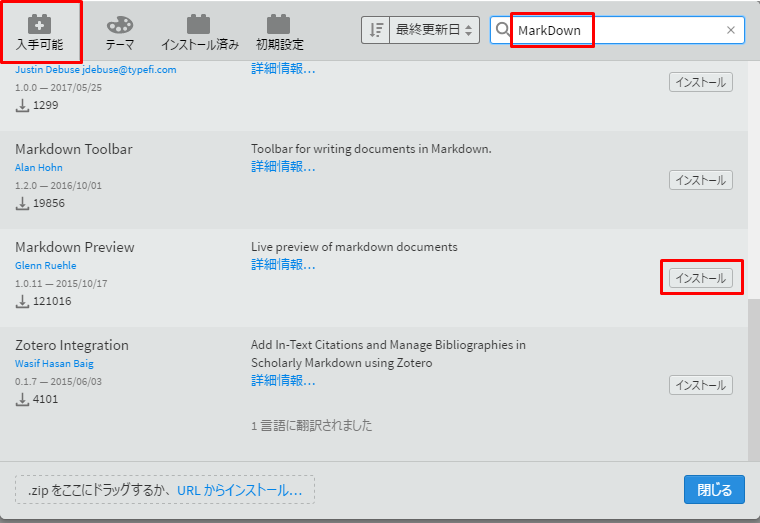Click version text 0.1.7 — 2015/06/03

[58, 381]
